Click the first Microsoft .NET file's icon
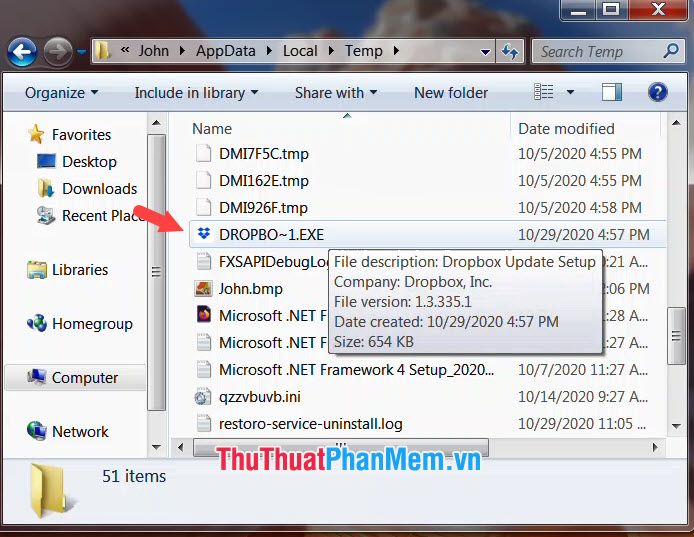The width and height of the screenshot is (694, 537). [204, 315]
